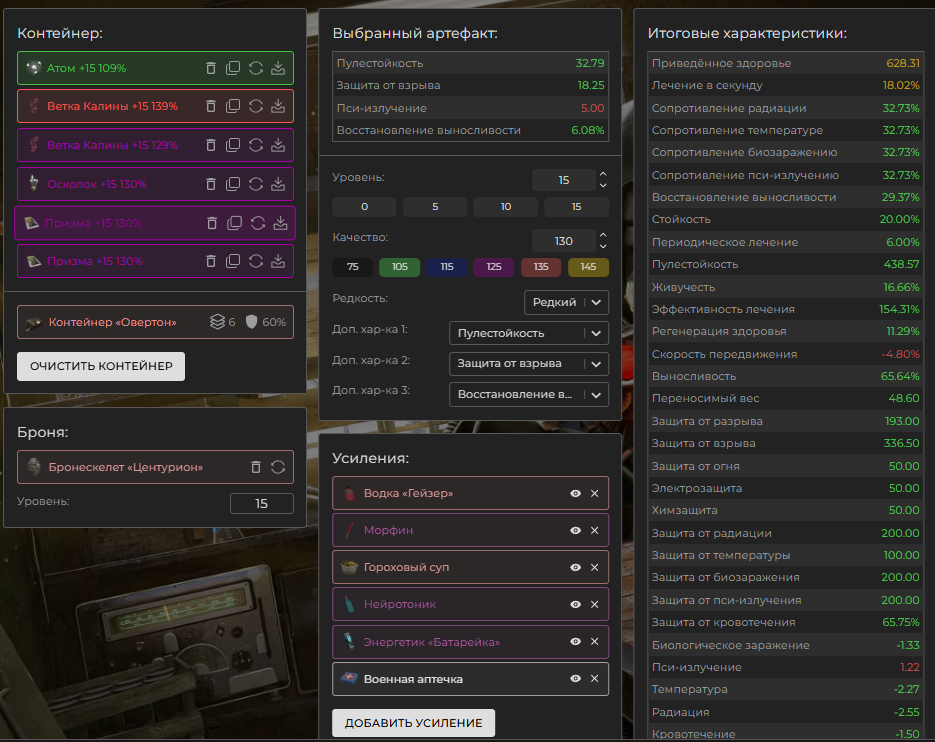The height and width of the screenshot is (742, 935).
Task: Open the Доп. хар-ка 1 dropdown
Action: click(529, 333)
